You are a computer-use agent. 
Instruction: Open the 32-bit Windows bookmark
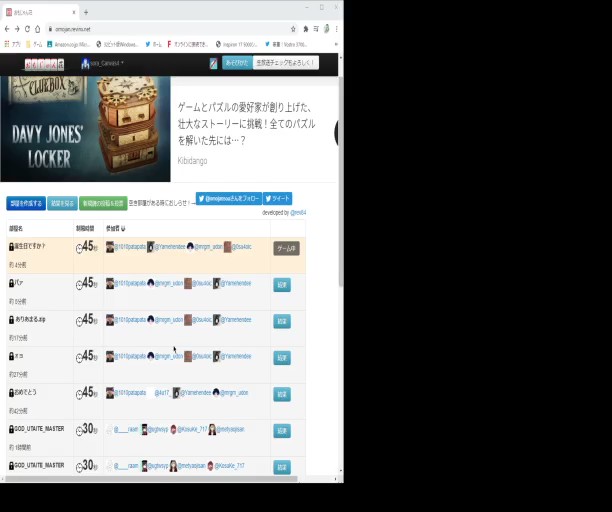pyautogui.click(x=117, y=44)
